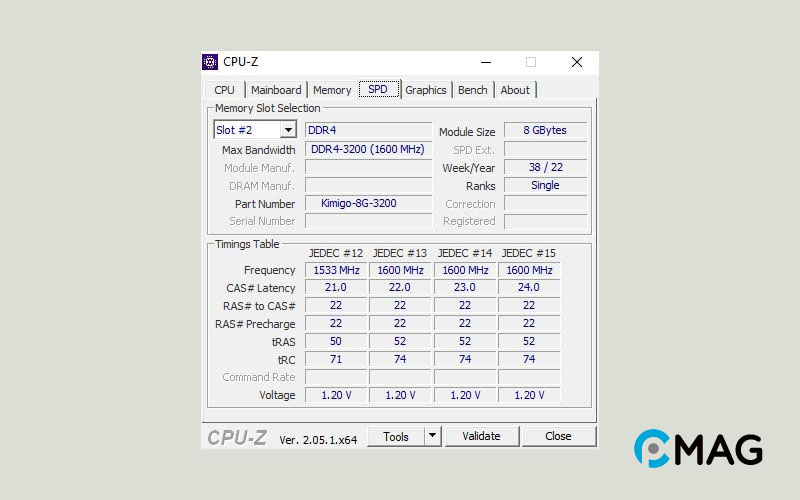Click the JEDEC #12 RAS# to CAS# 22 cell
800x500 pixels.
pos(336,305)
